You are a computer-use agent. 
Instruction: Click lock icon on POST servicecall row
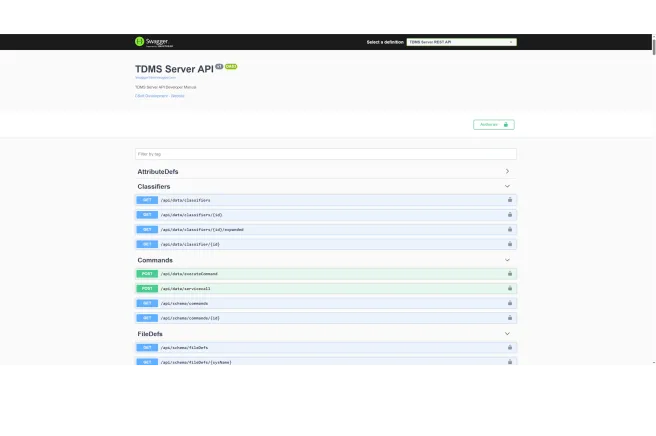tap(510, 288)
